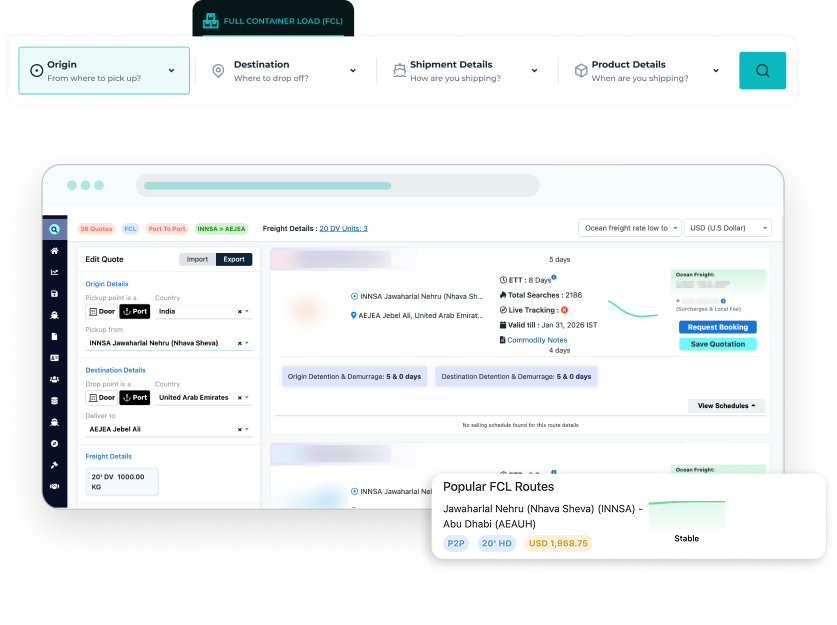This screenshot has height=625, width=837.
Task: Select Port as the destination drop point
Action: 135,397
